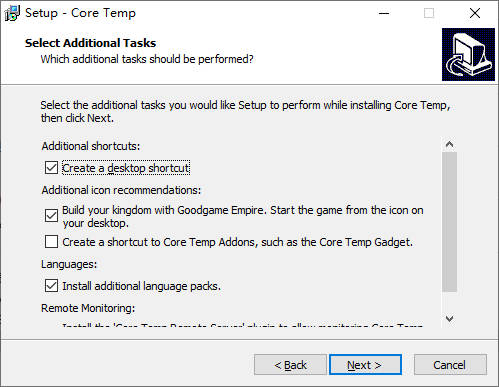The width and height of the screenshot is (499, 387).
Task: Click the scroll down arrow in tasks list
Action: [449, 319]
